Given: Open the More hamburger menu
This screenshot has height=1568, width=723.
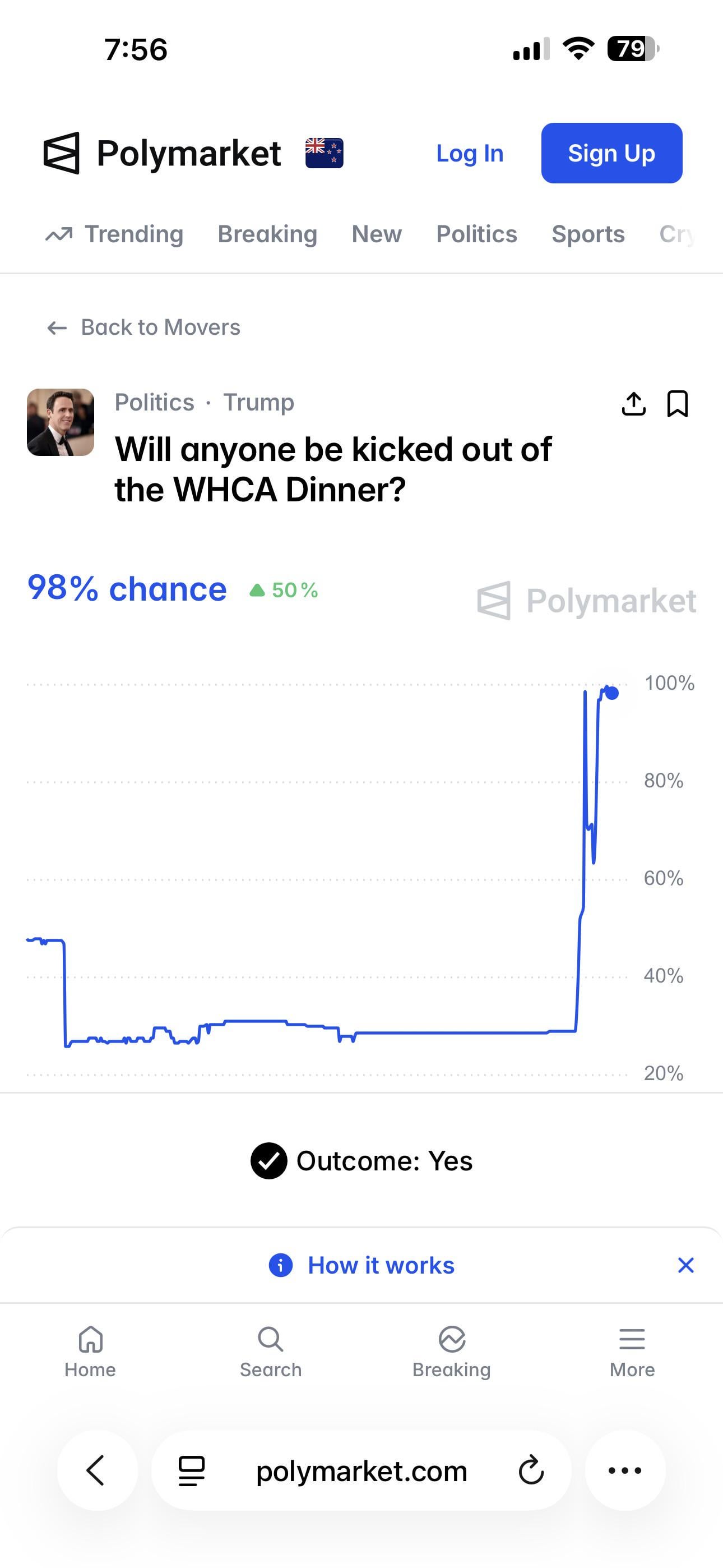Looking at the screenshot, I should coord(632,1352).
